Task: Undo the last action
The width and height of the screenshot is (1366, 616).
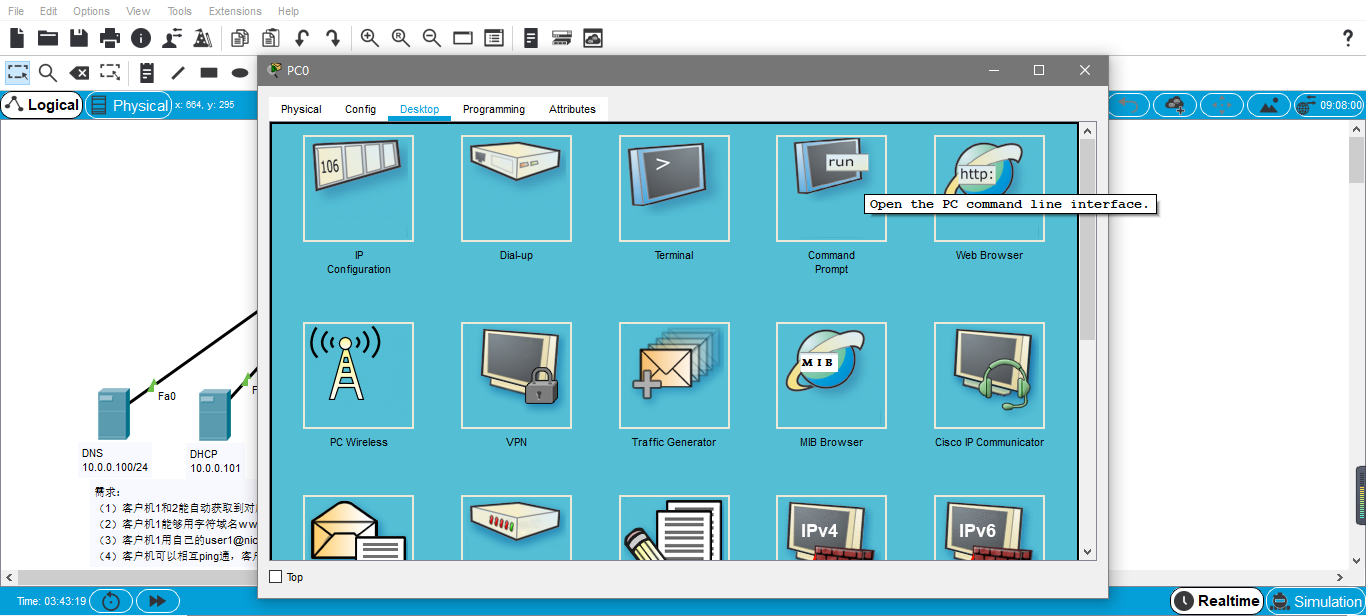Action: [301, 38]
